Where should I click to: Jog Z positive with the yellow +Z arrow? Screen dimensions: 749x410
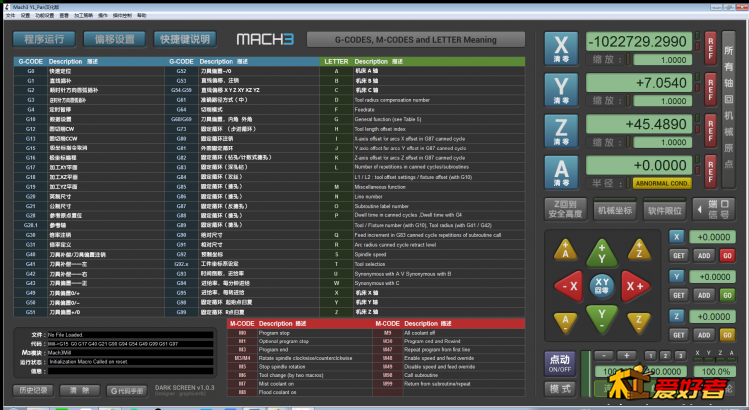(x=639, y=249)
